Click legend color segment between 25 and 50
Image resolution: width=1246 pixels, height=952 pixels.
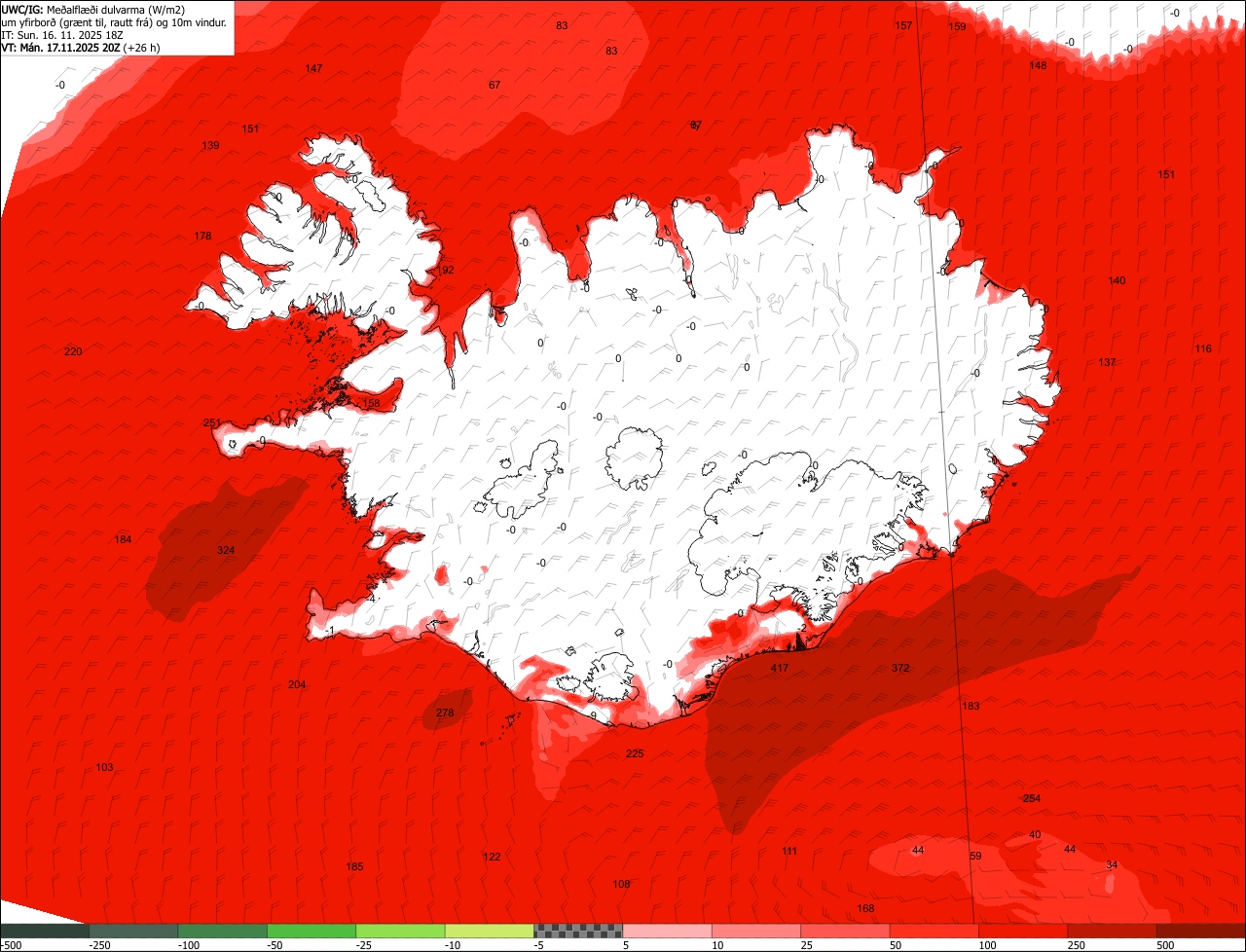[x=846, y=931]
